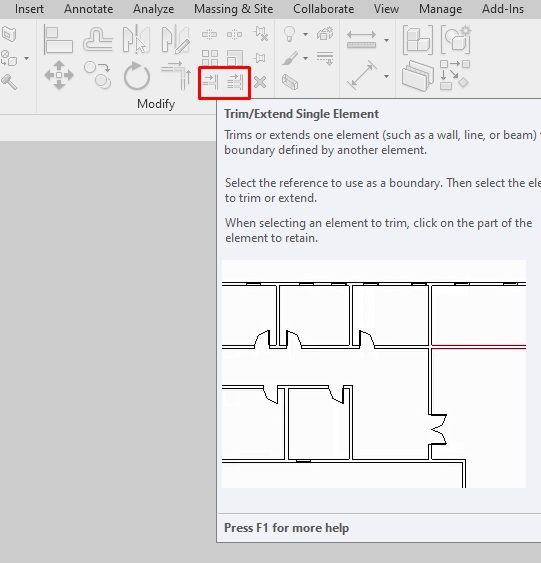This screenshot has height=563, width=541.
Task: Select the Offset tool
Action: point(97,40)
